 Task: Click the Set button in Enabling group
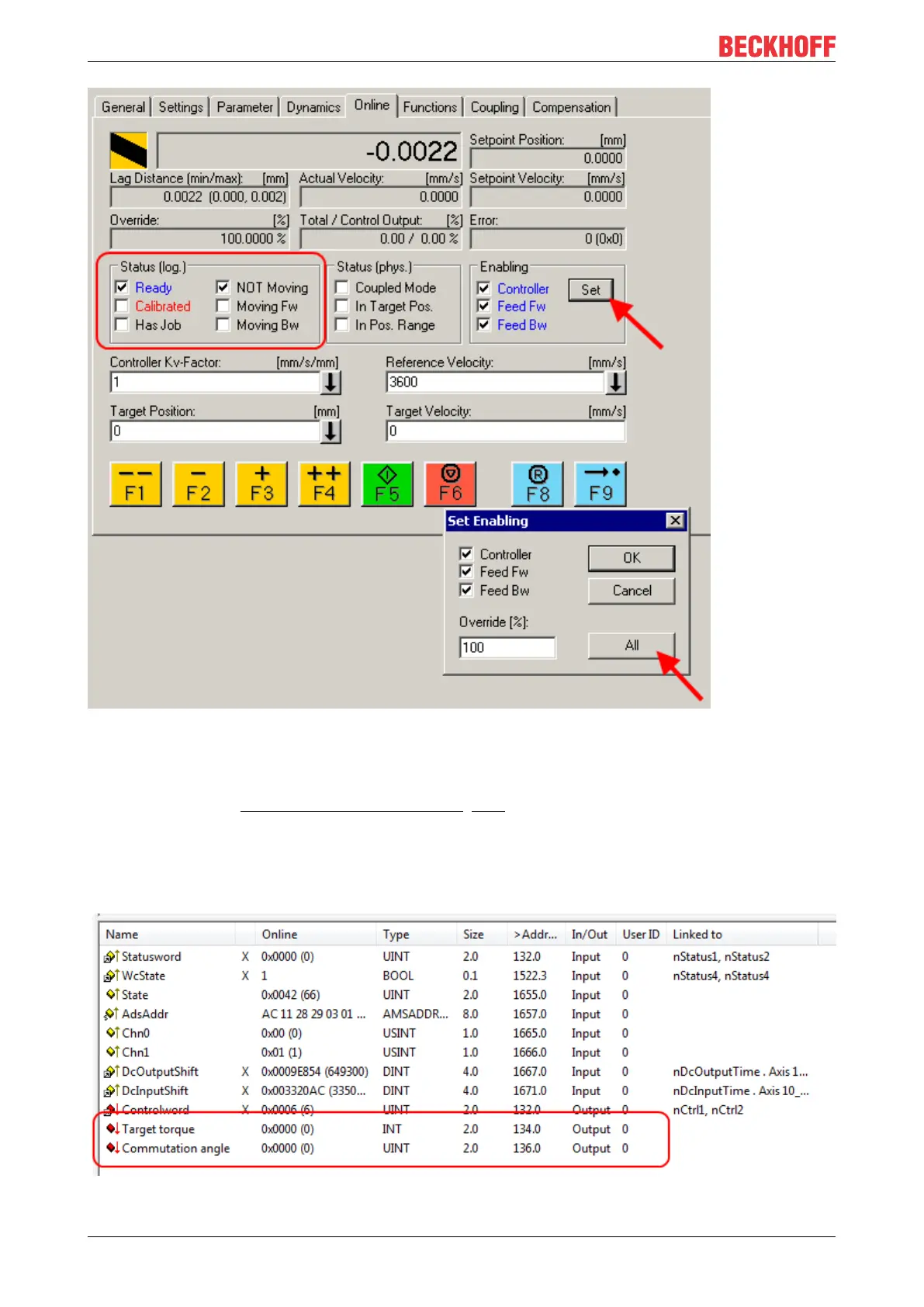(x=591, y=289)
